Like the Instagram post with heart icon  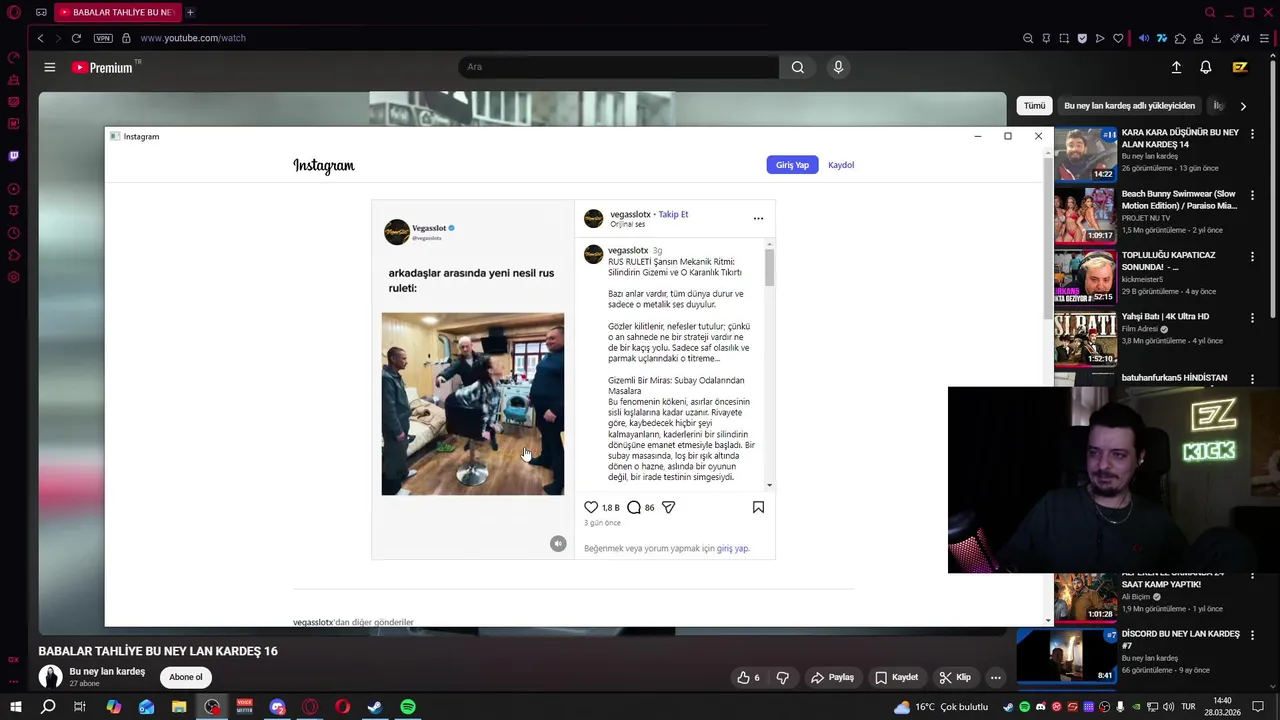pos(591,507)
